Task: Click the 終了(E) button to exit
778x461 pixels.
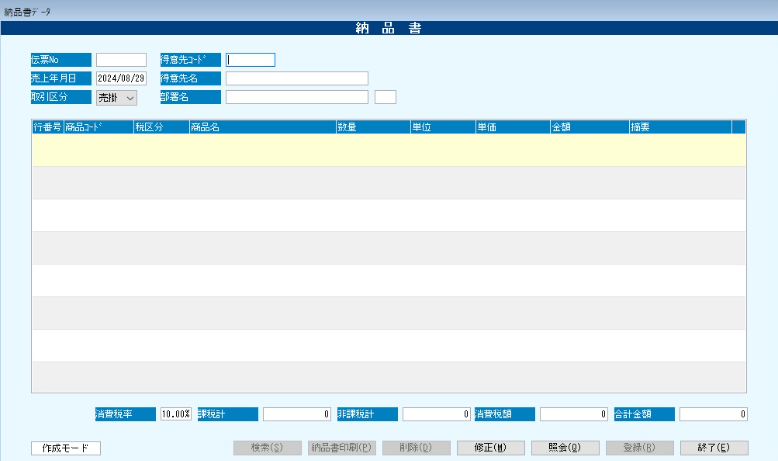Action: 714,447
